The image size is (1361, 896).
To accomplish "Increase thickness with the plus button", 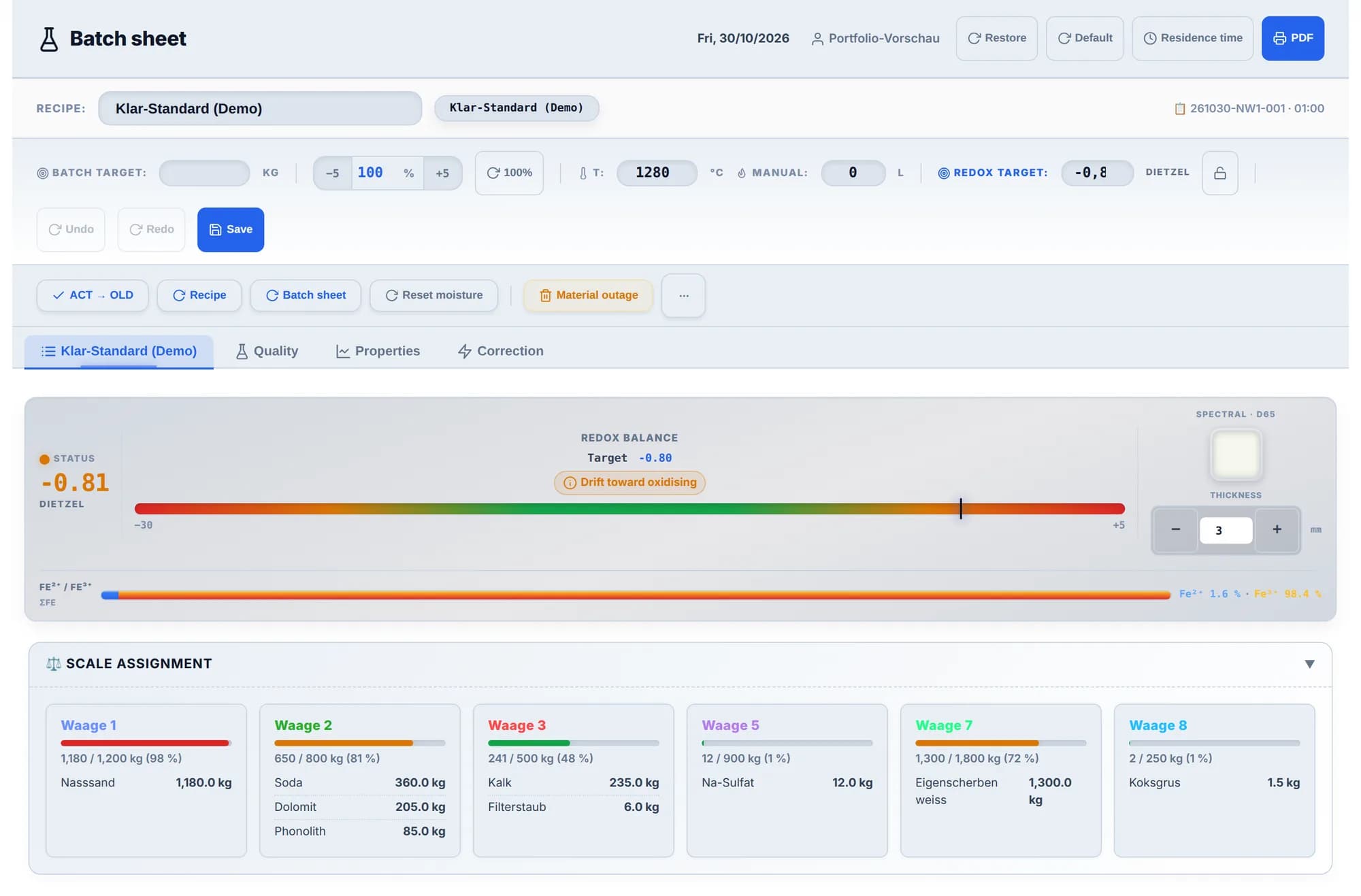I will coord(1277,529).
